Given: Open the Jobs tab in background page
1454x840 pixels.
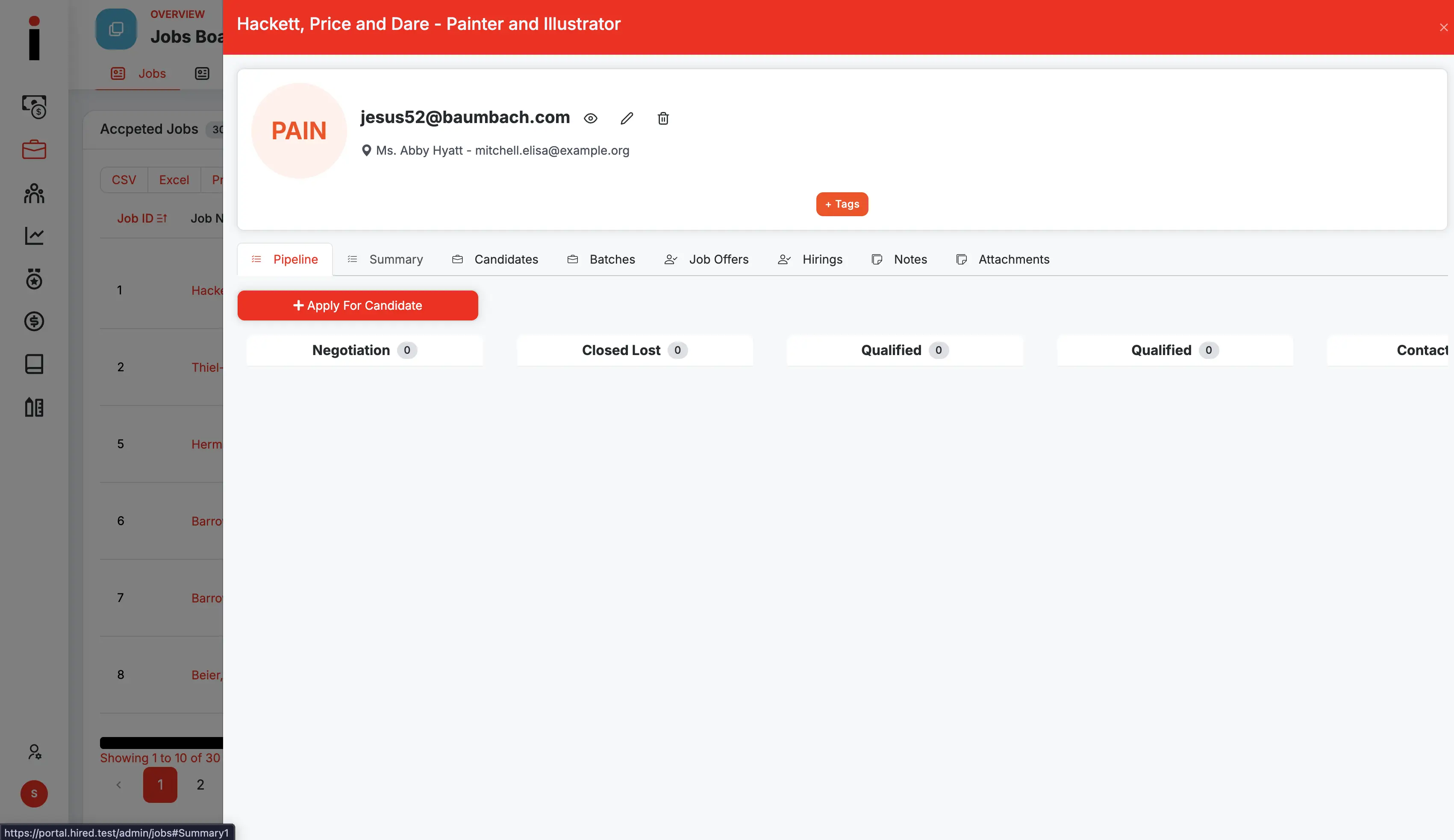Looking at the screenshot, I should 138,74.
